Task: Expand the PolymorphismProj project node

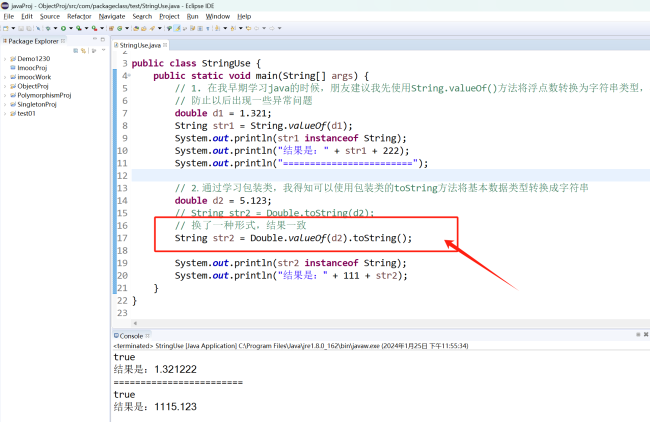Action: 5,95
